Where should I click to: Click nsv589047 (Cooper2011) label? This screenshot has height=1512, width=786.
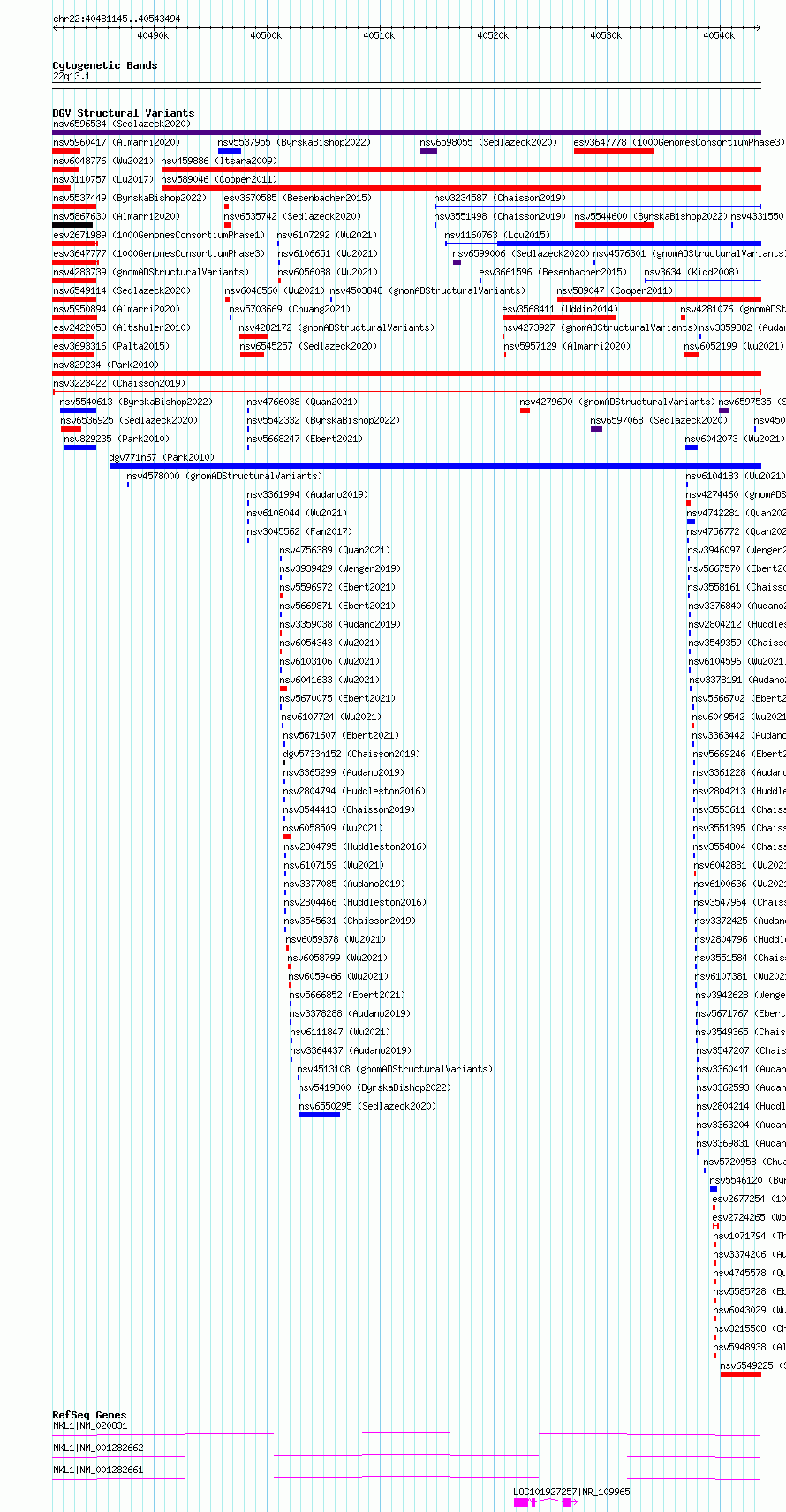(x=615, y=290)
